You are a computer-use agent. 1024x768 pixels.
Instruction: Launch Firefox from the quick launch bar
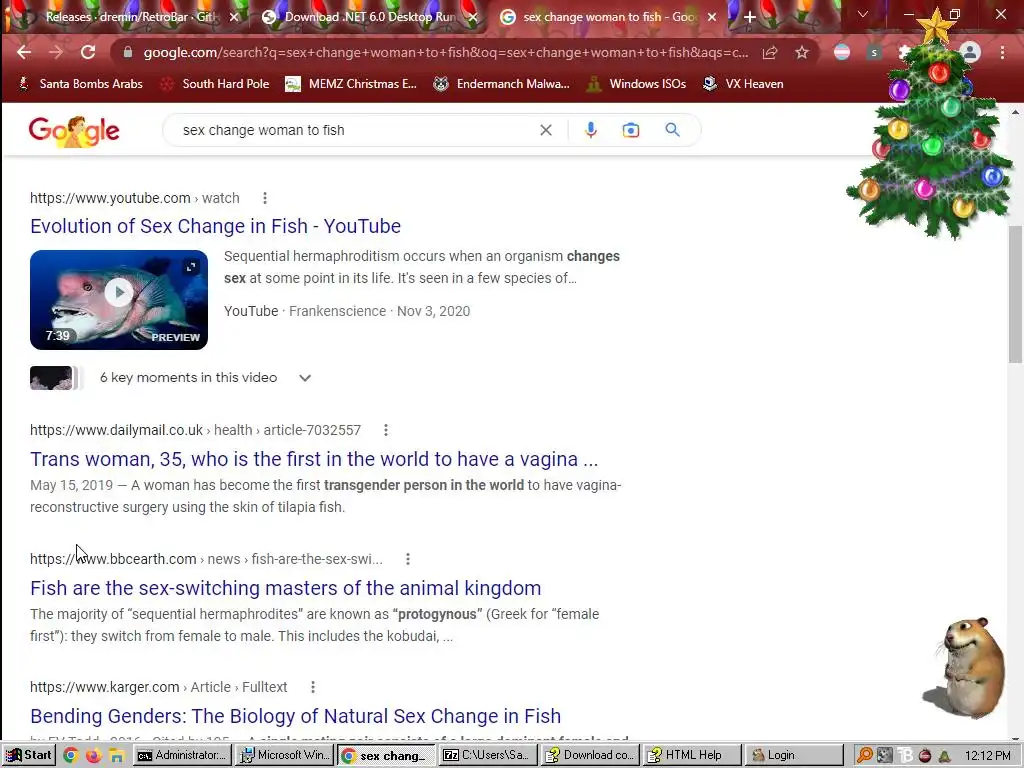click(x=93, y=756)
